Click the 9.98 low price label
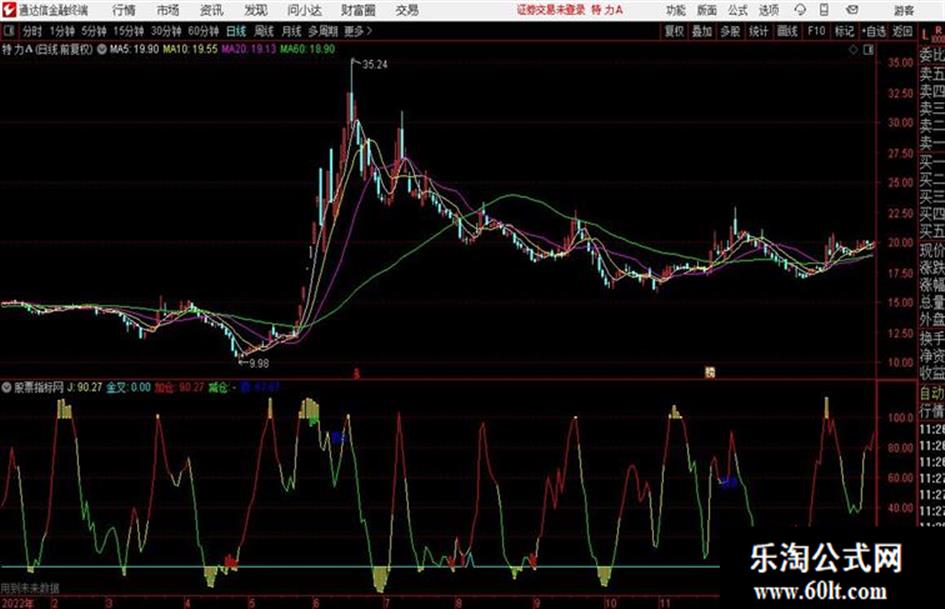This screenshot has height=609, width=945. [259, 364]
